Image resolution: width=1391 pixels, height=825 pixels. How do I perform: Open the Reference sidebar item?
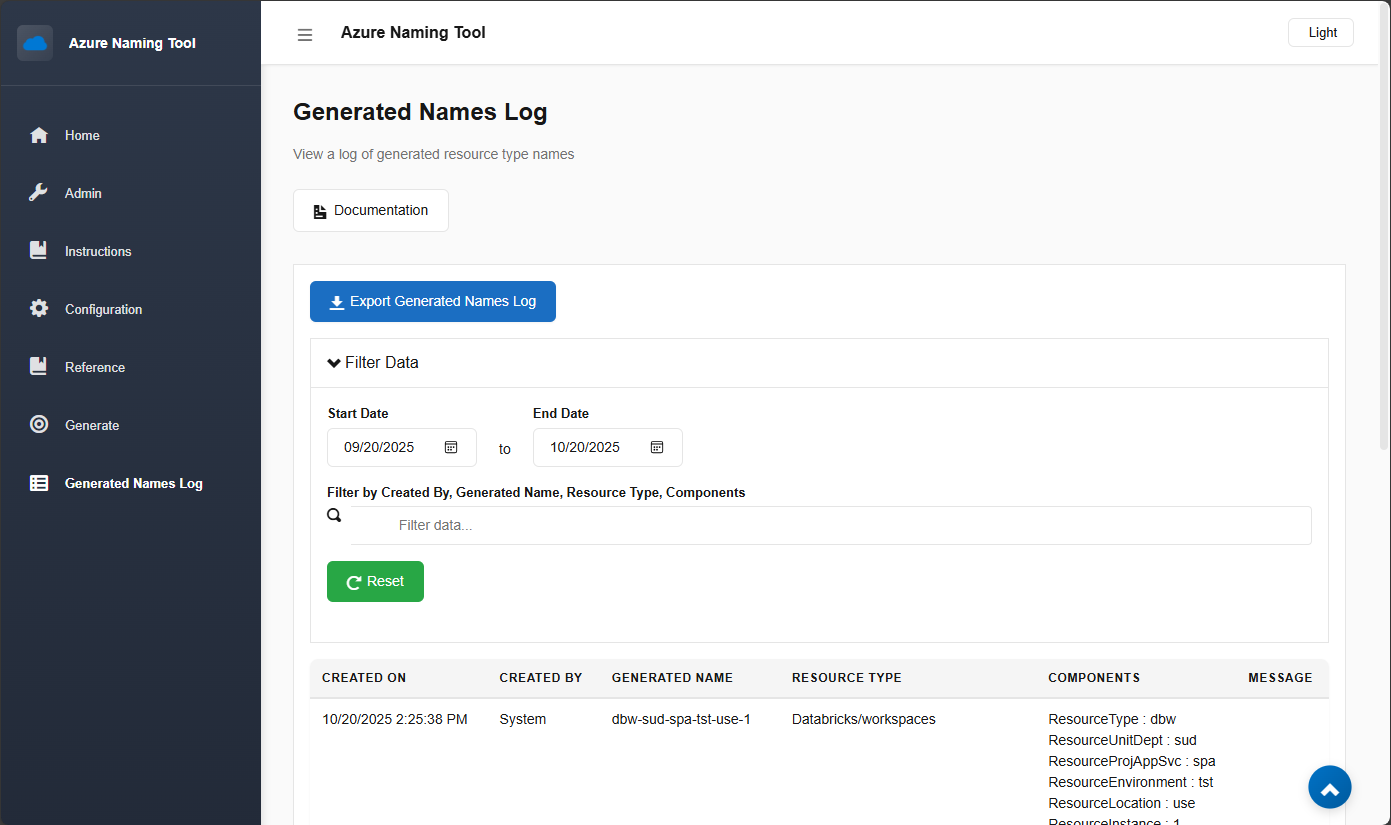point(94,367)
